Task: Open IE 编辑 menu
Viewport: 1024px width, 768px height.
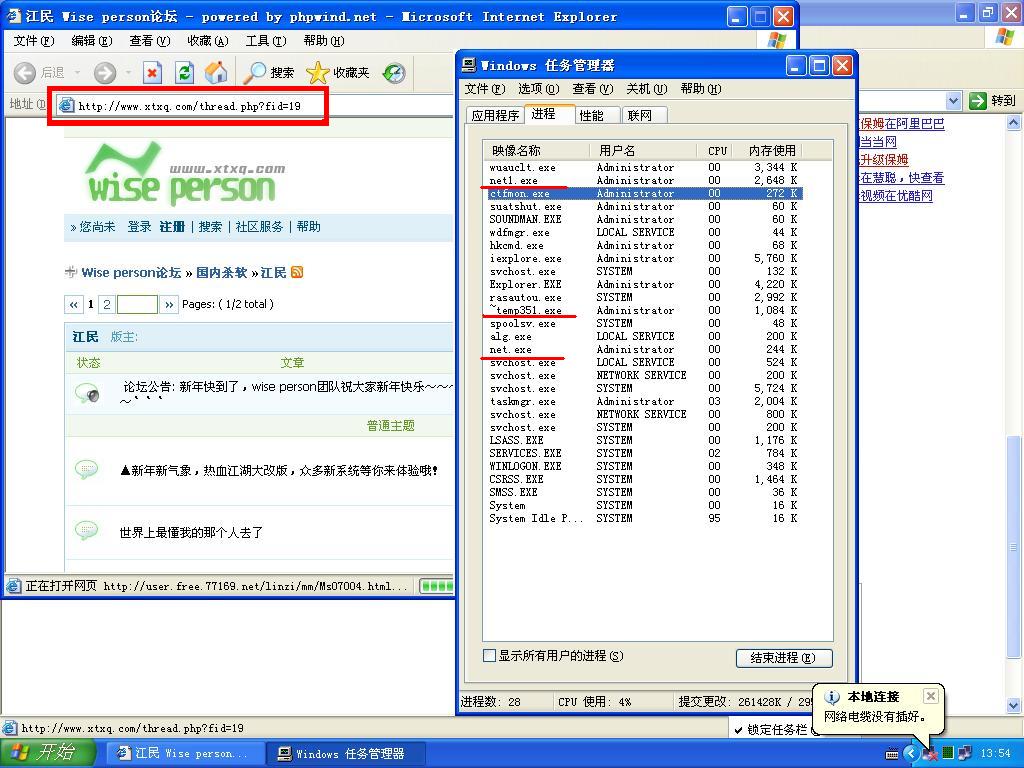Action: click(91, 40)
